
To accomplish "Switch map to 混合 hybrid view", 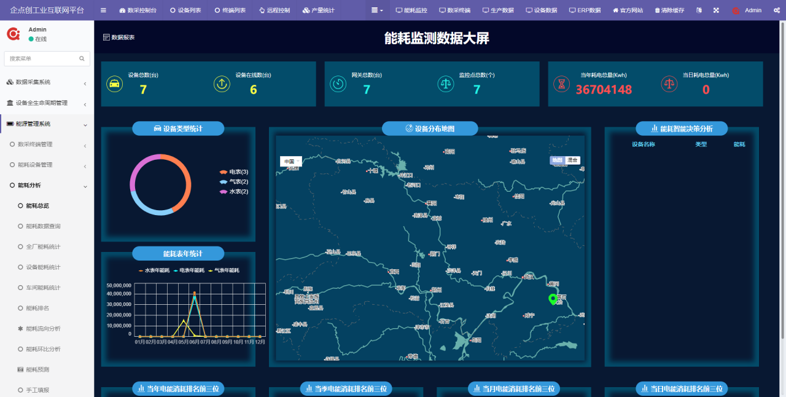I will click(x=572, y=161).
